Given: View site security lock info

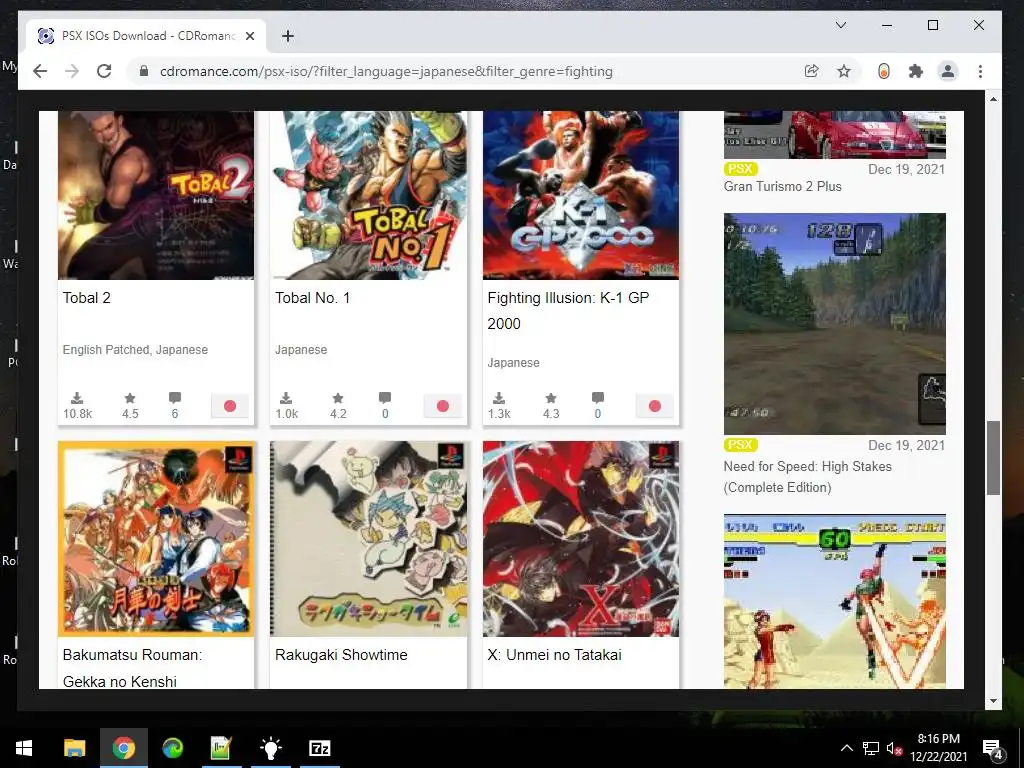Looking at the screenshot, I should pyautogui.click(x=144, y=71).
